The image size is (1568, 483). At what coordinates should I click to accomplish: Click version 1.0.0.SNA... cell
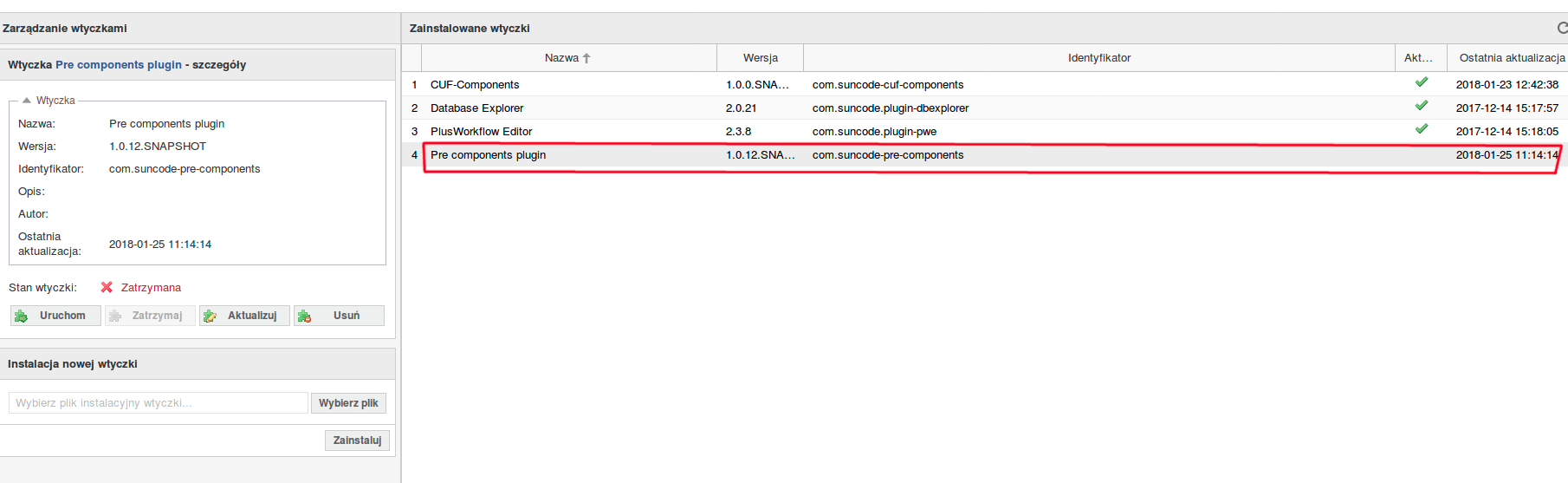point(757,85)
